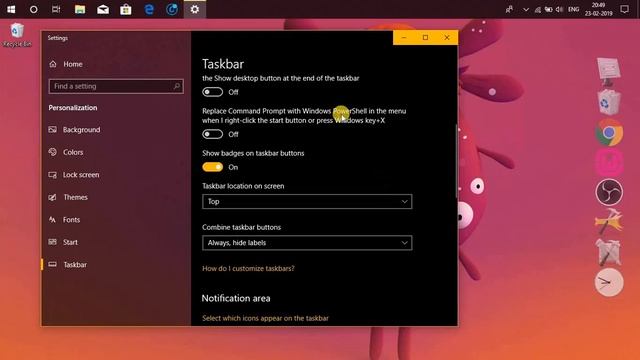Viewport: 640px width, 360px height.
Task: Open File Explorer from taskbar
Action: click(80, 9)
